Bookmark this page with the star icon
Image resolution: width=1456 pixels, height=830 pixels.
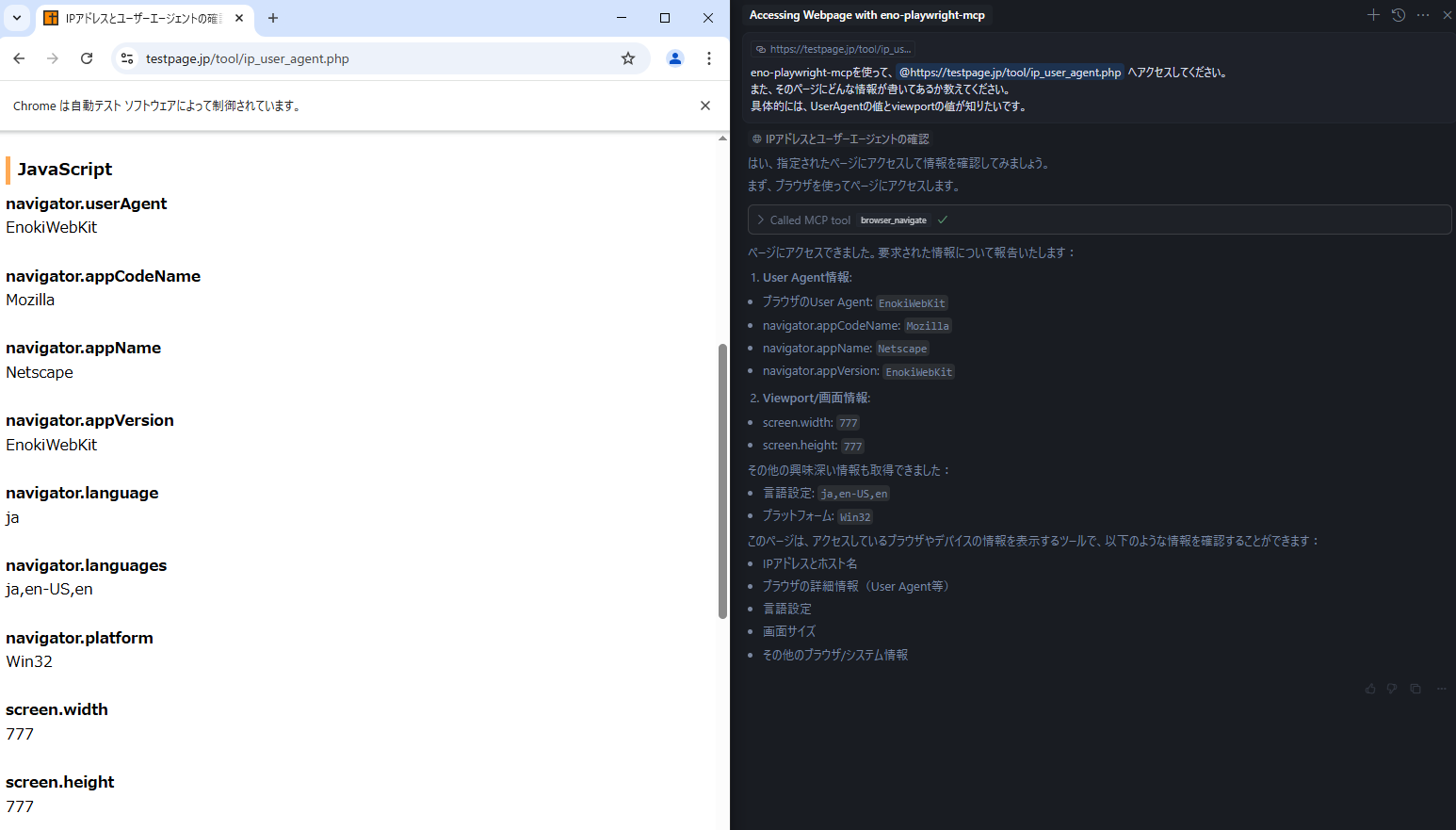628,58
